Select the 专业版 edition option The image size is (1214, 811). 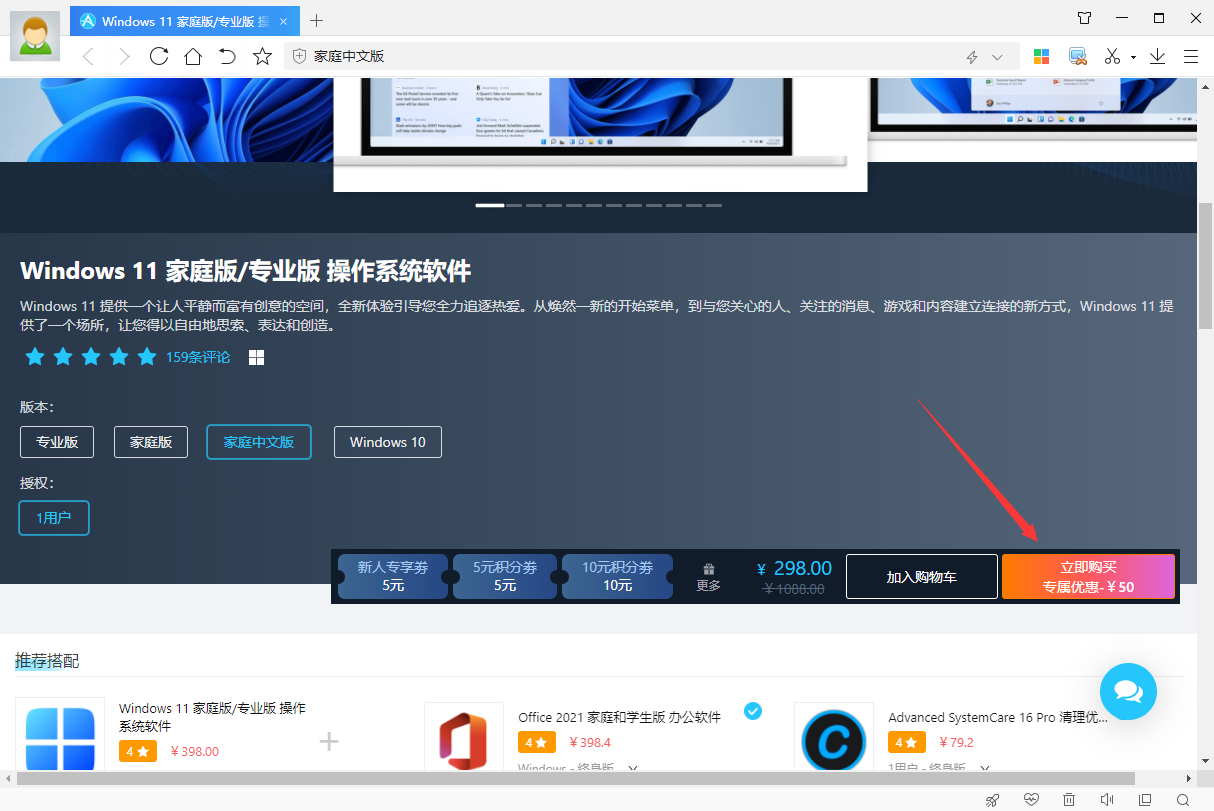point(57,442)
